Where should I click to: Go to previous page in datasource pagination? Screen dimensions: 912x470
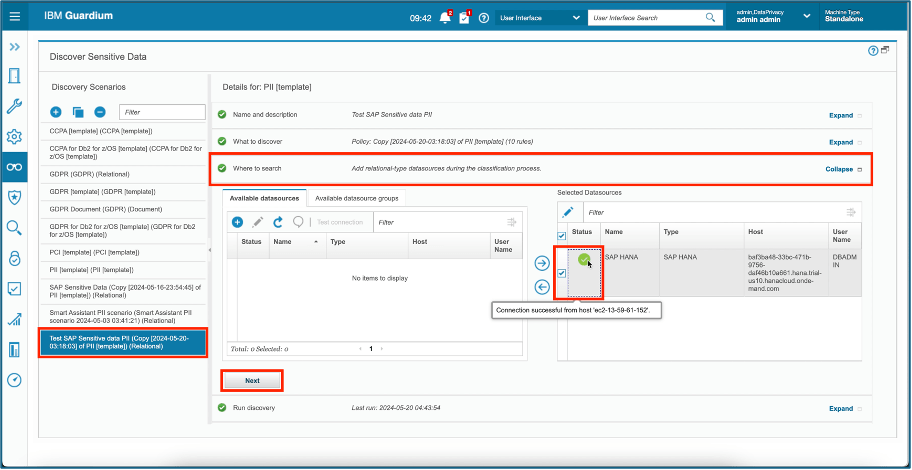pos(361,349)
